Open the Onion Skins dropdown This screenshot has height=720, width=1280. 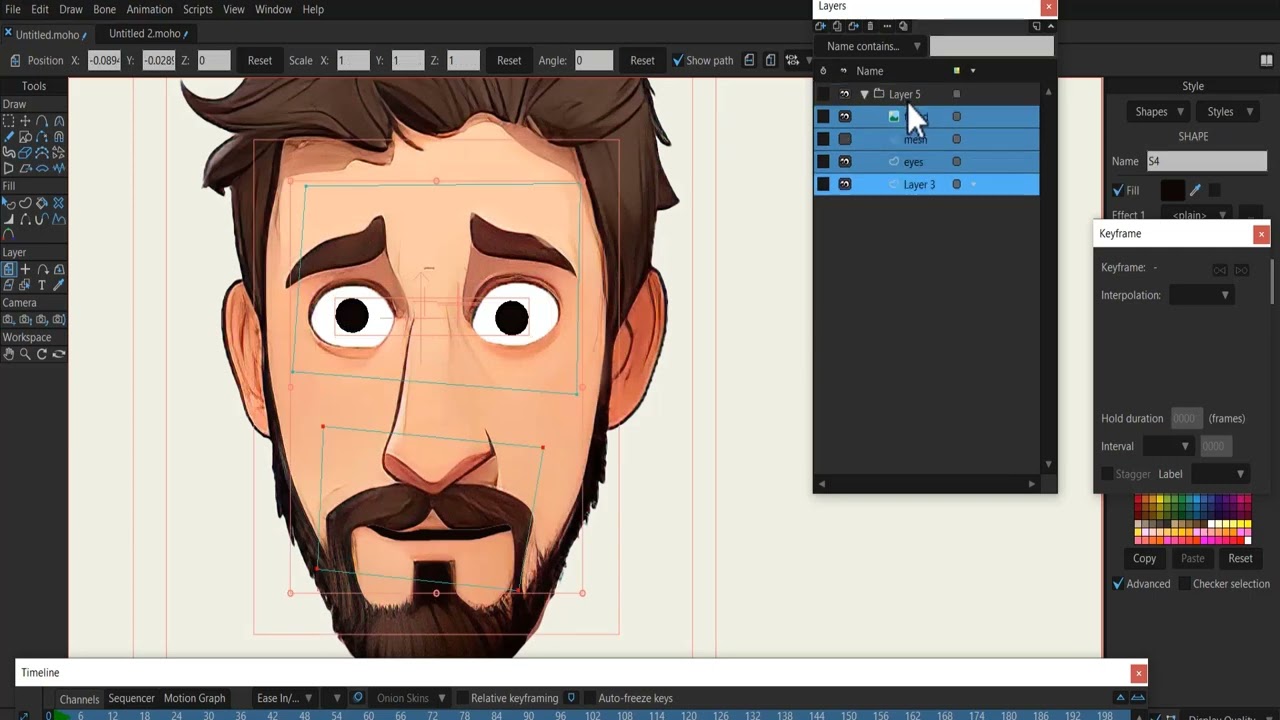pos(411,698)
